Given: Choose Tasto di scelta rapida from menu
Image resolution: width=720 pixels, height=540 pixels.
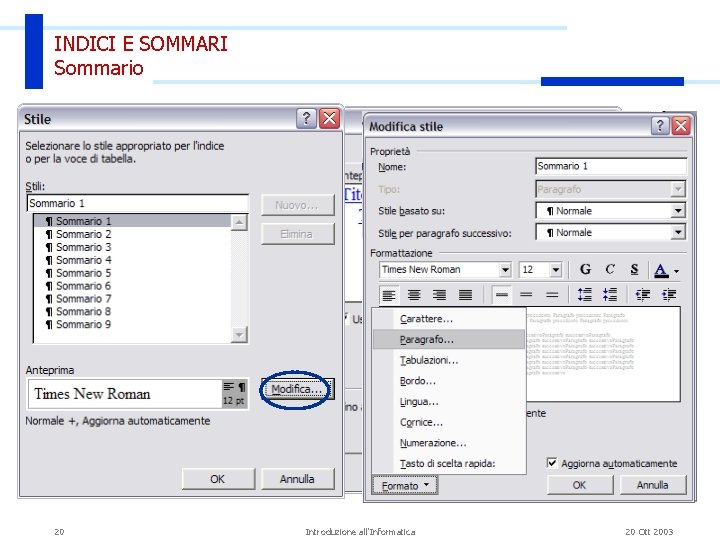Looking at the screenshot, I should 449,463.
